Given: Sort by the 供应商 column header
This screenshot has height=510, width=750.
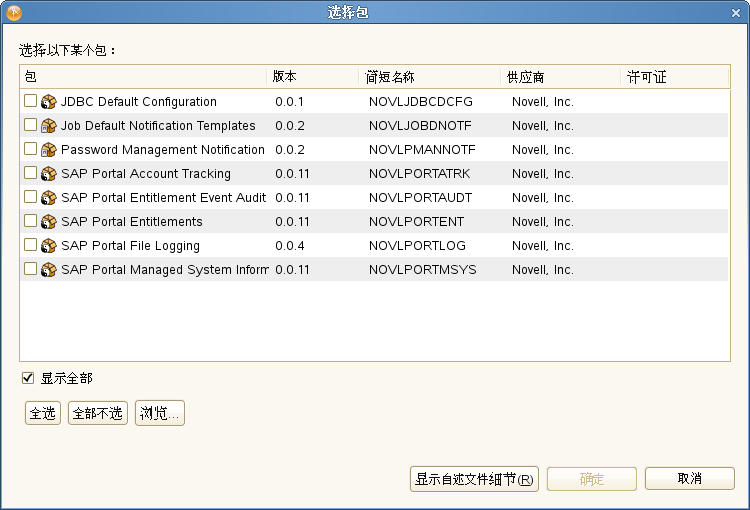Looking at the screenshot, I should click(561, 77).
